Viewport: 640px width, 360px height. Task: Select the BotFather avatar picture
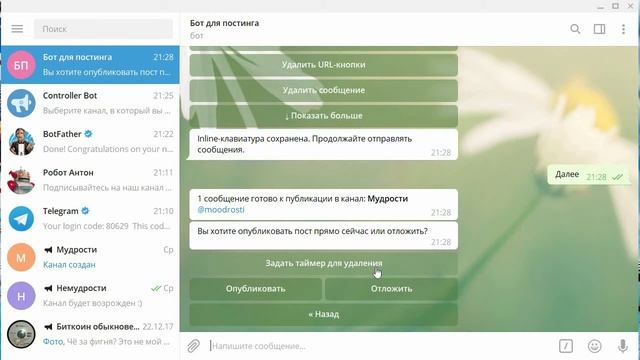coord(21,142)
